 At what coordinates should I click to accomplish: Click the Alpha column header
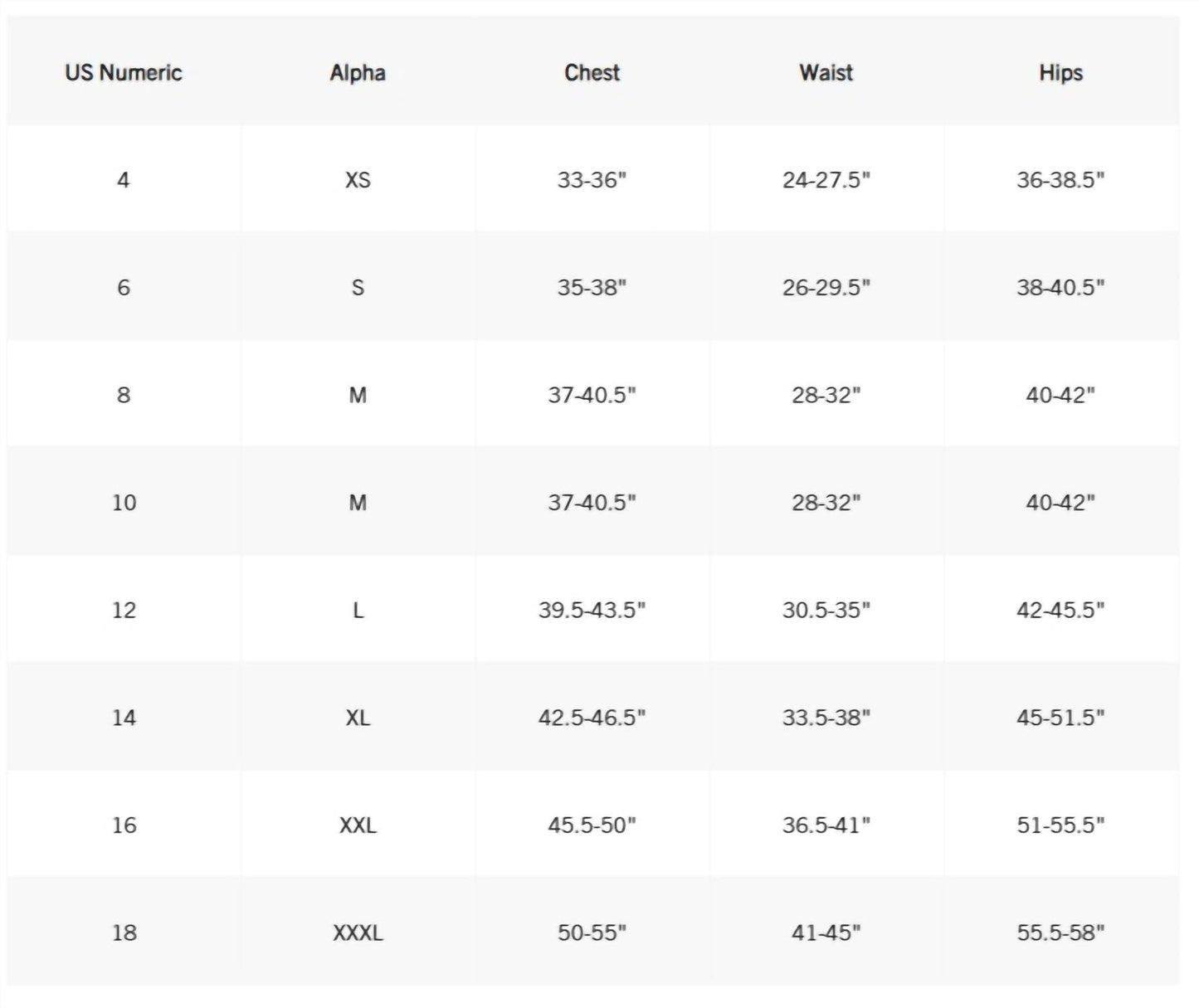coord(358,73)
